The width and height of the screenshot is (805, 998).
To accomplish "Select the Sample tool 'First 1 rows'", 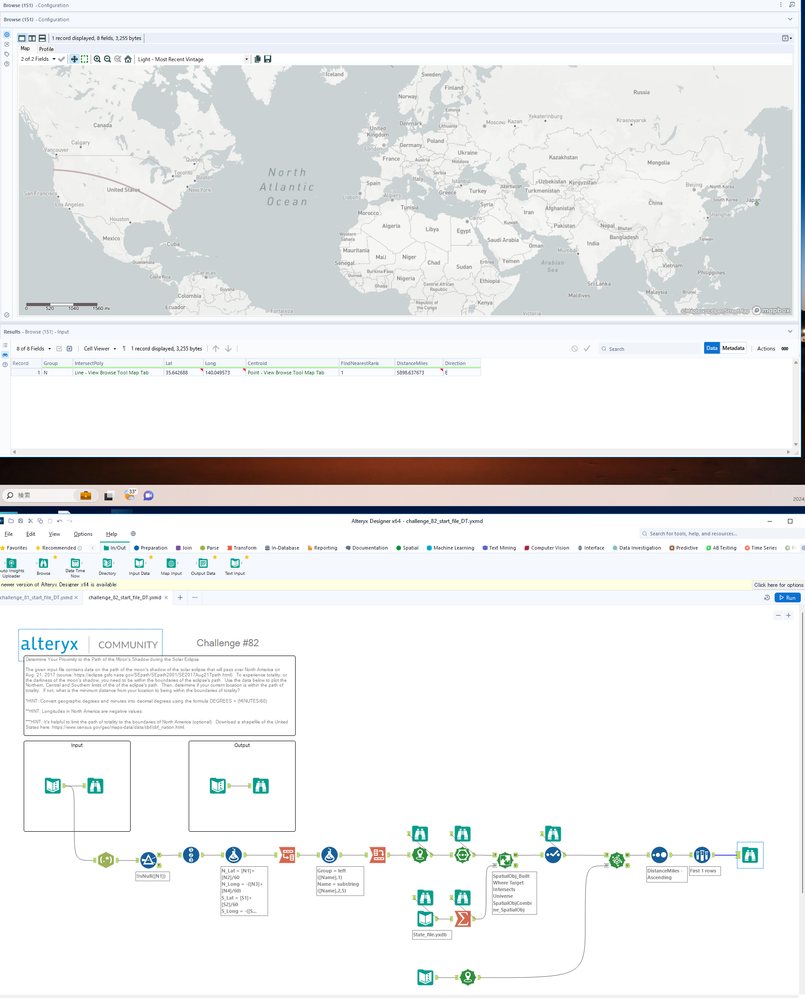I will coord(702,855).
